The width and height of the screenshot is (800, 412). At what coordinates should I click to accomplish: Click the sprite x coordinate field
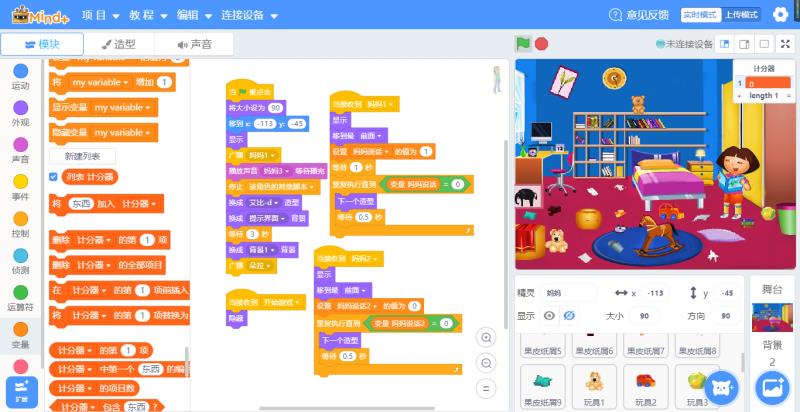click(655, 293)
